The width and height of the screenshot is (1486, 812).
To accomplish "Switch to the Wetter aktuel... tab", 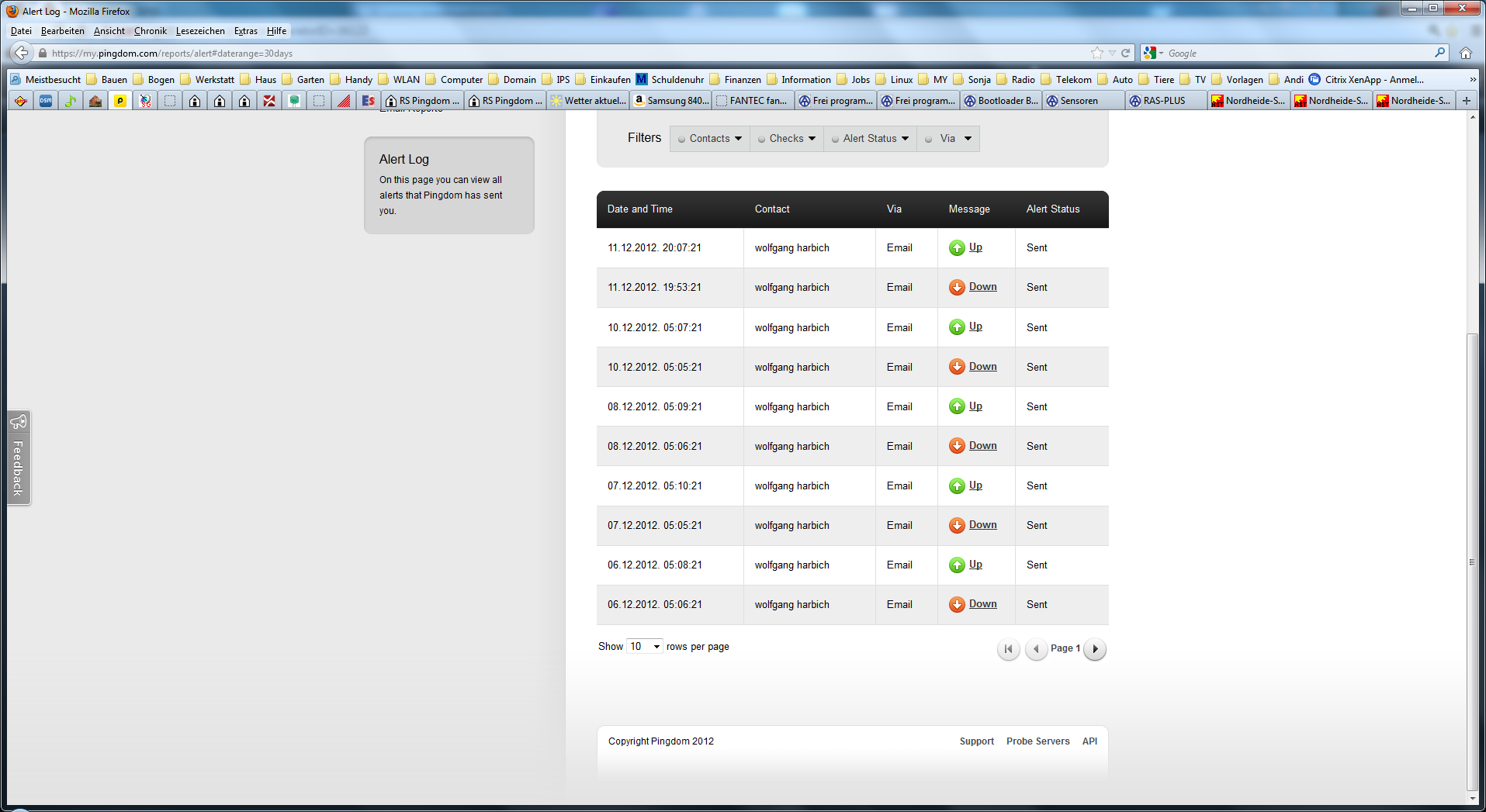I will click(x=587, y=101).
